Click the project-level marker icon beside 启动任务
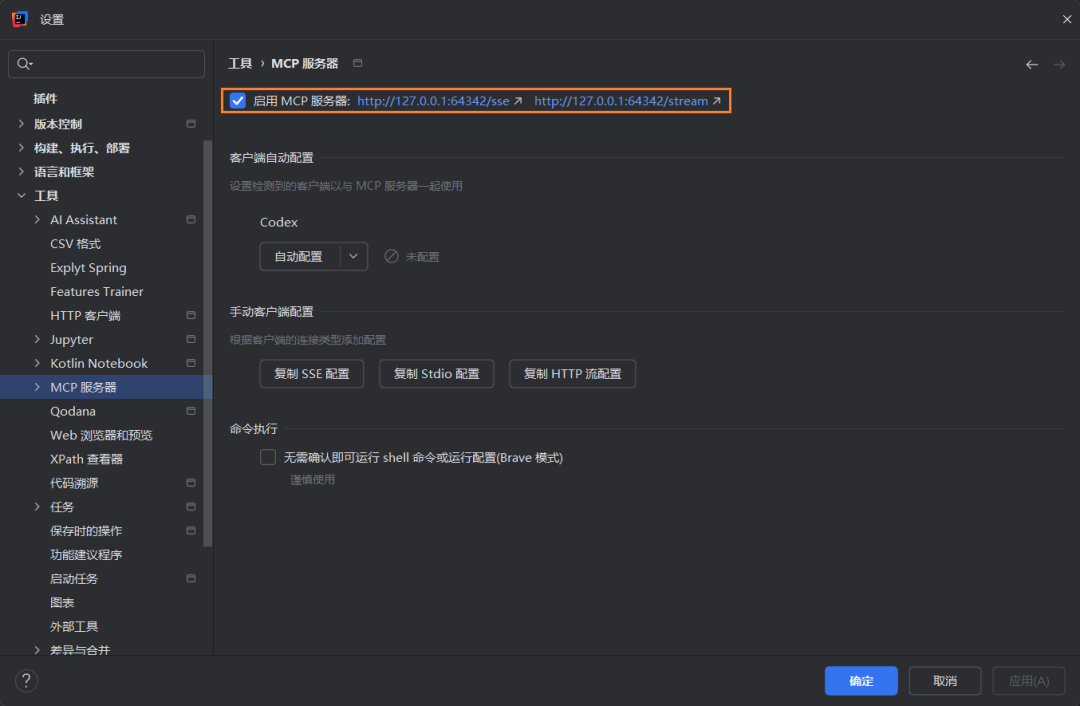The image size is (1080, 706). [191, 579]
